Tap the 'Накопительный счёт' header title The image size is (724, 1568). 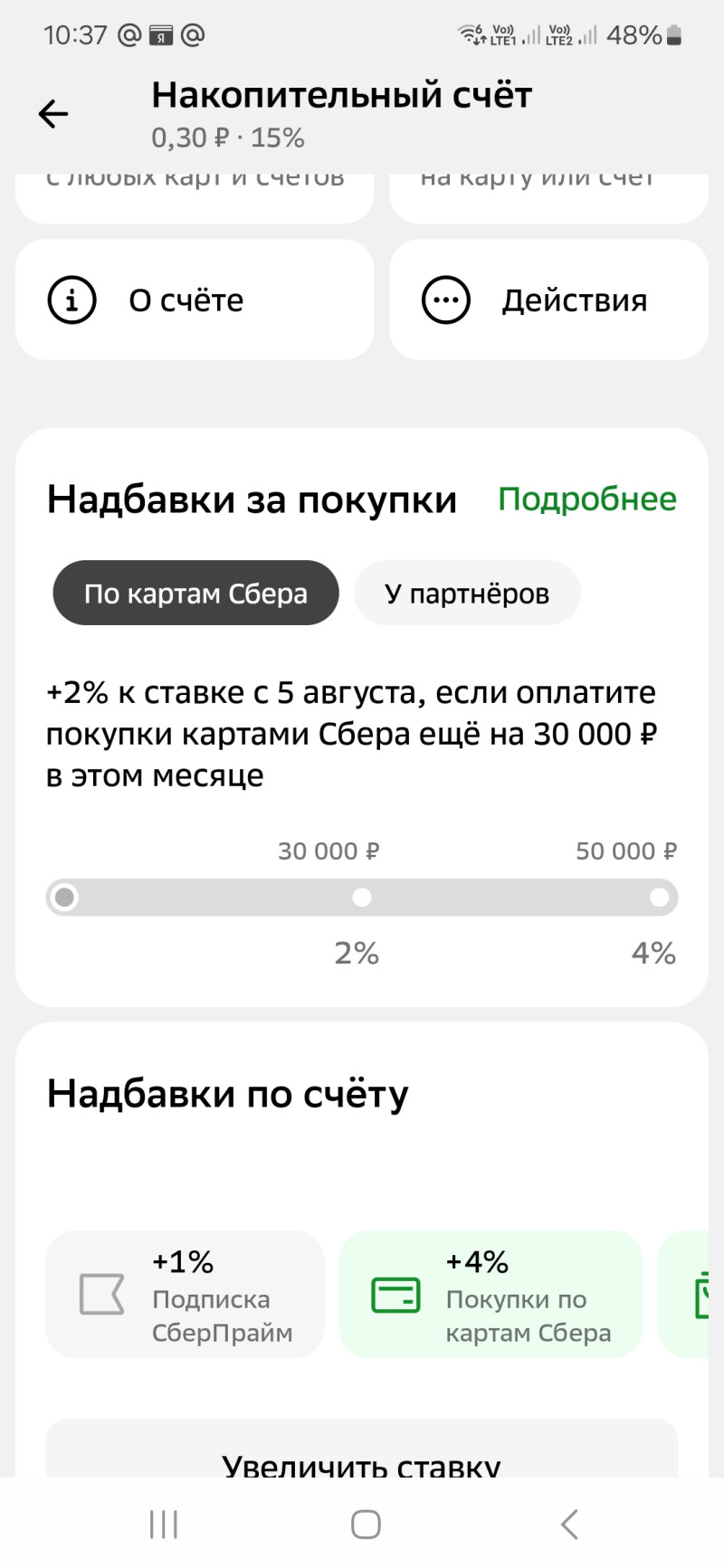point(342,95)
